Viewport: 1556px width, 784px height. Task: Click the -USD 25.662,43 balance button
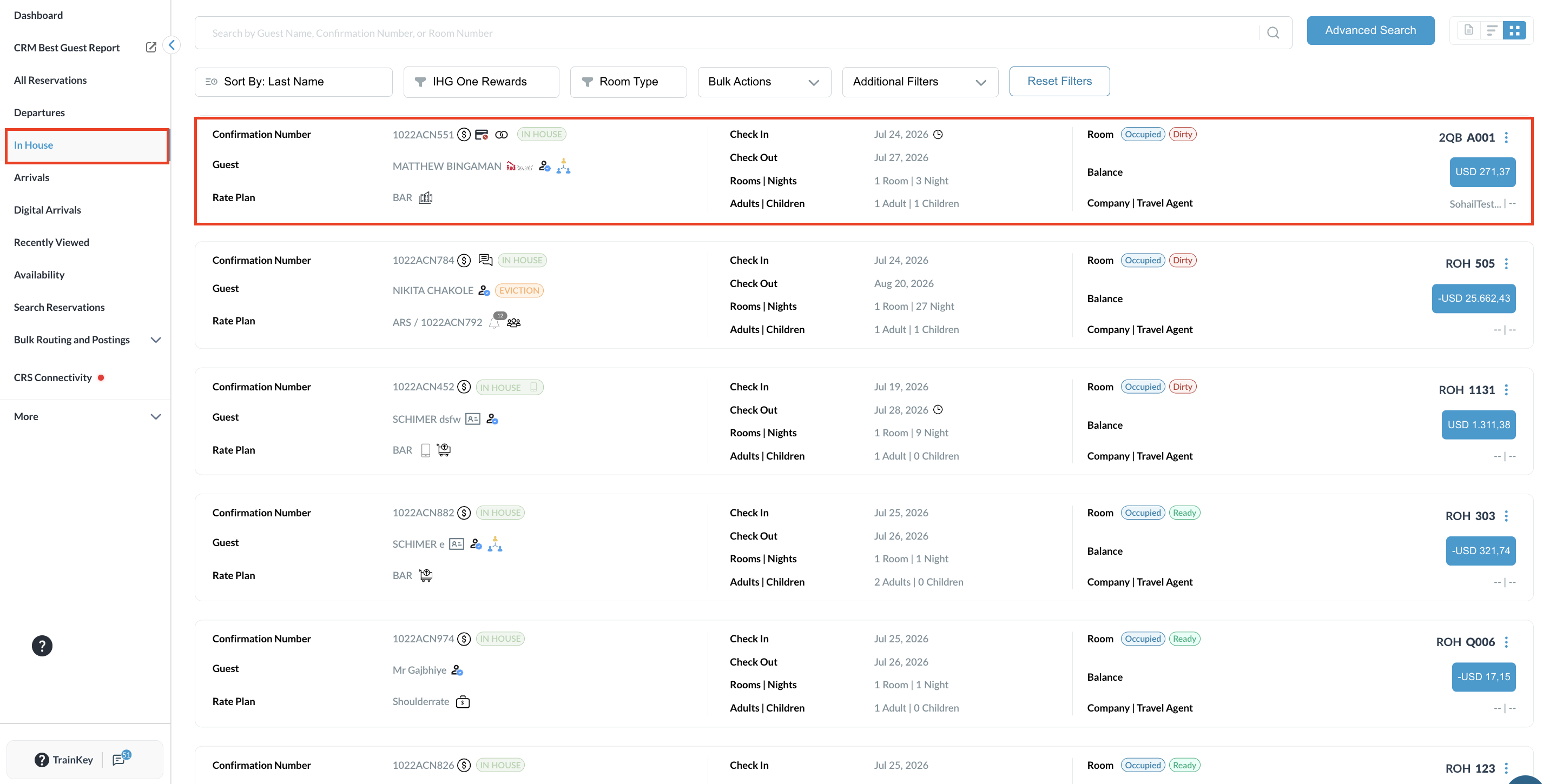[1473, 299]
